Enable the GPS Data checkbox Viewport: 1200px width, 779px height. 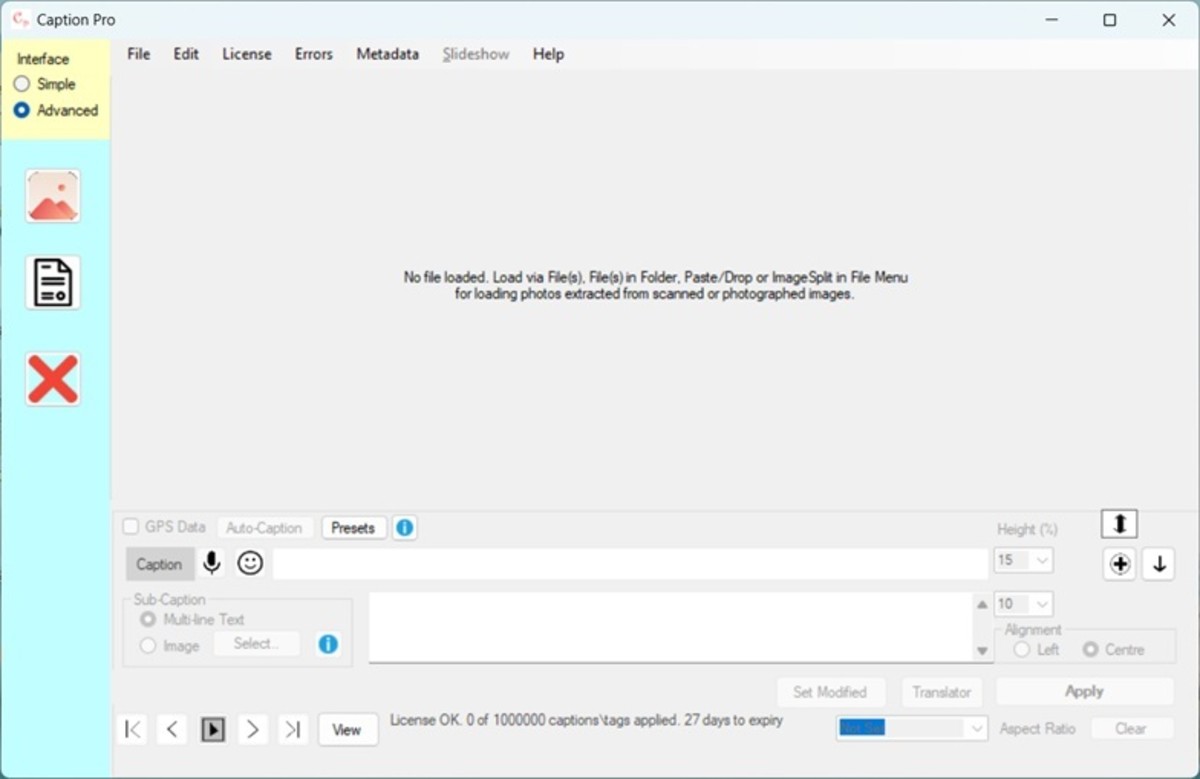click(128, 526)
